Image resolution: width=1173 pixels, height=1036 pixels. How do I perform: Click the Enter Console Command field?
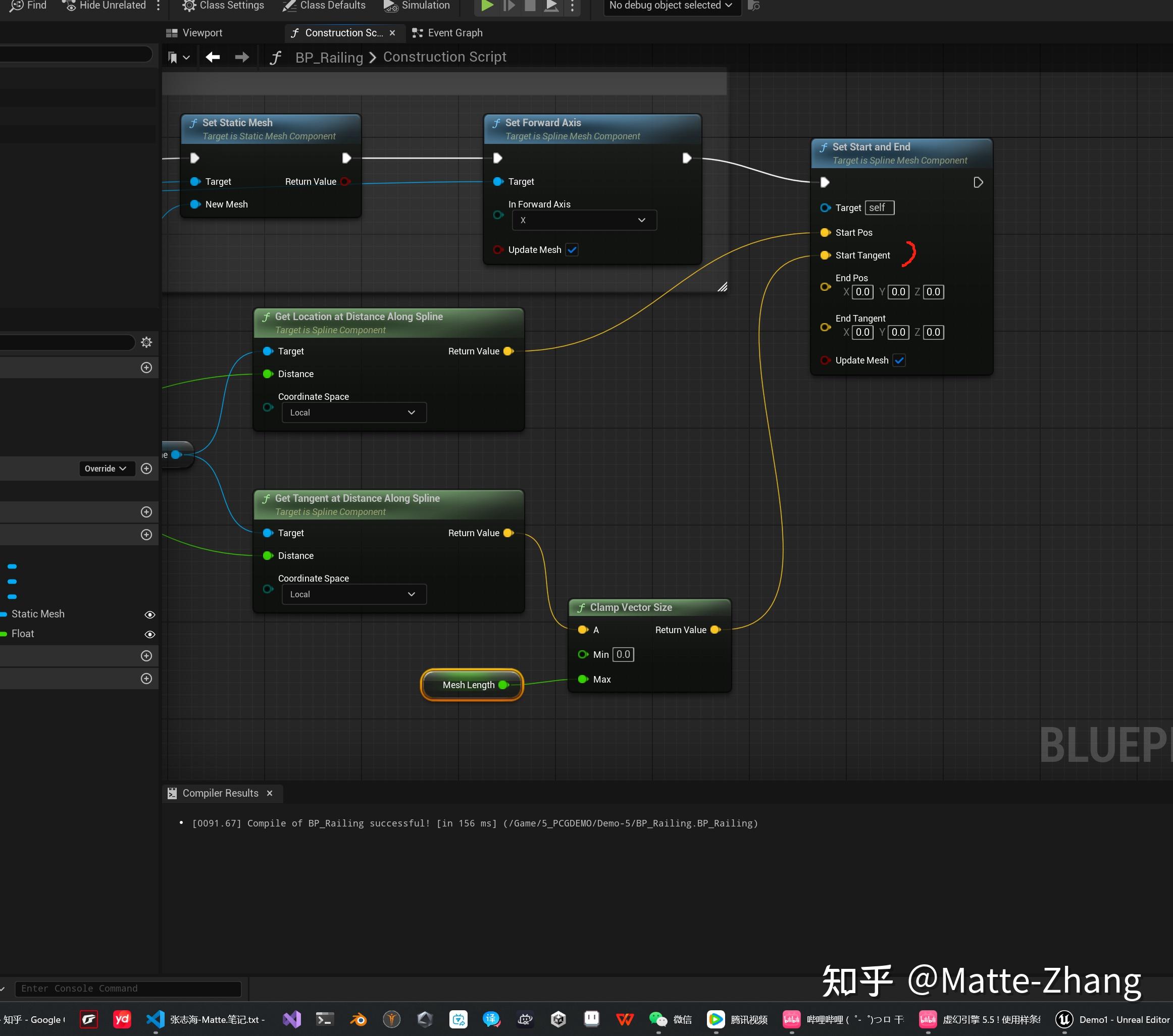[x=127, y=989]
